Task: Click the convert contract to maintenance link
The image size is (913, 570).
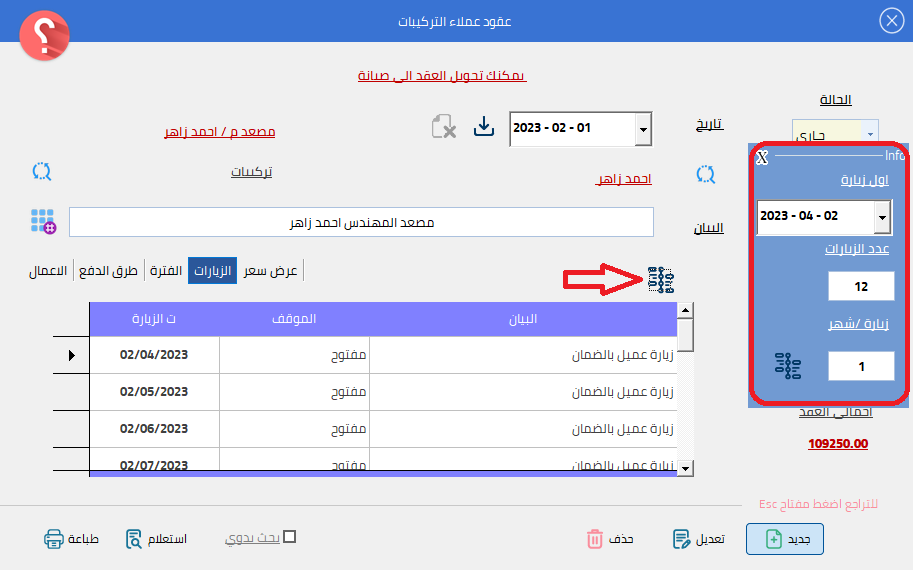Action: tap(442, 76)
